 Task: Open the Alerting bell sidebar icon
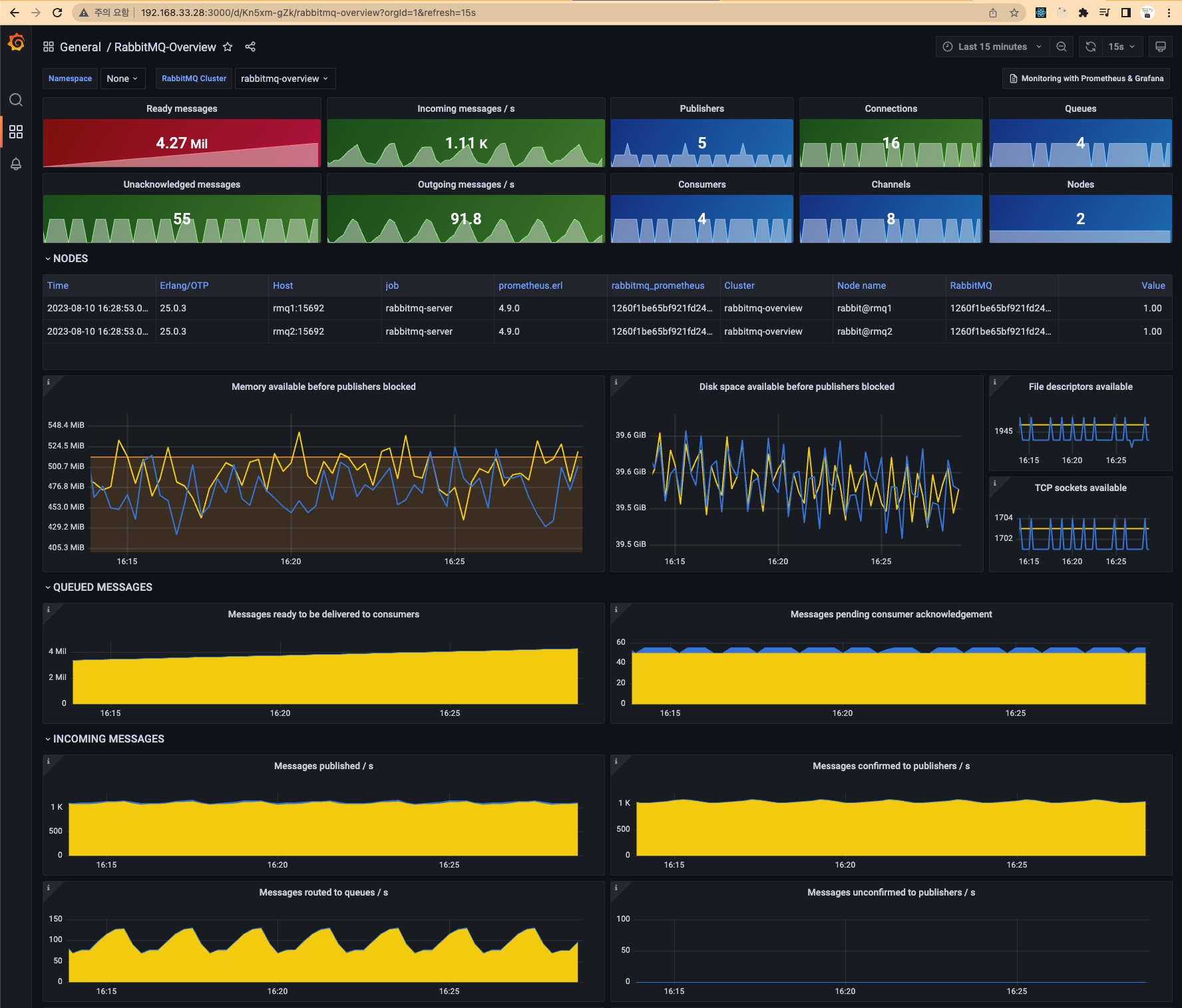(x=16, y=164)
